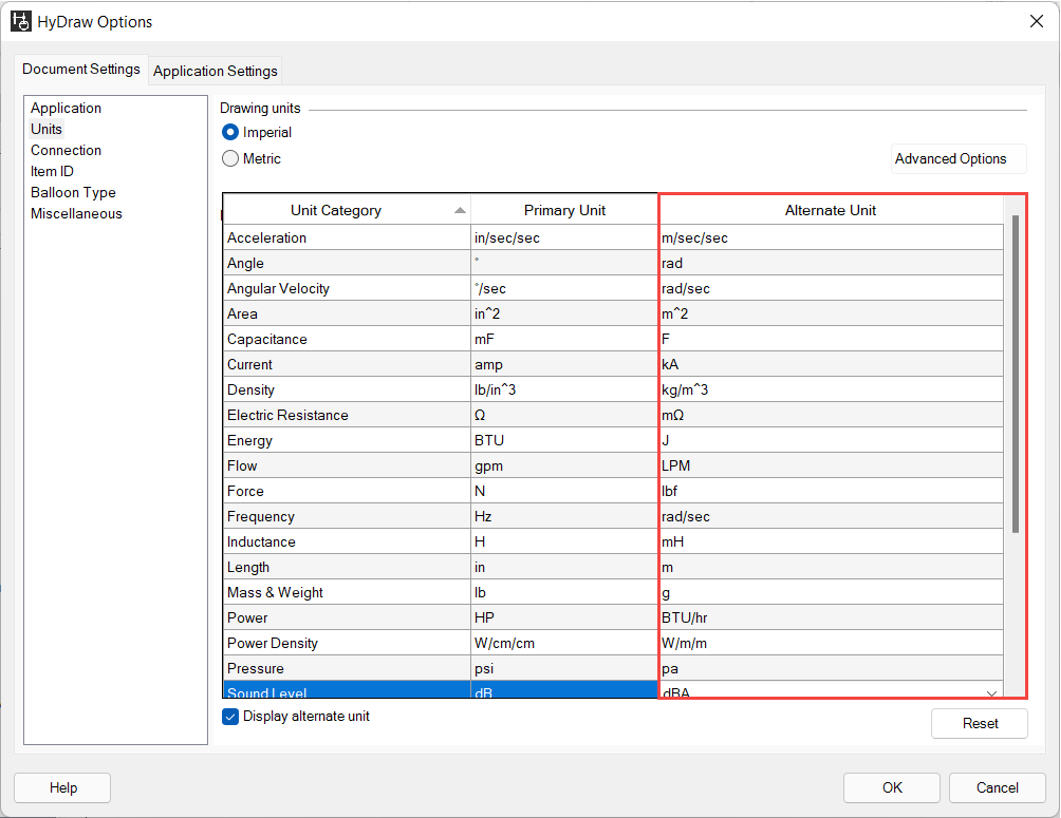The image size is (1061, 818).
Task: Open the Balloon Type category
Action: click(x=73, y=192)
